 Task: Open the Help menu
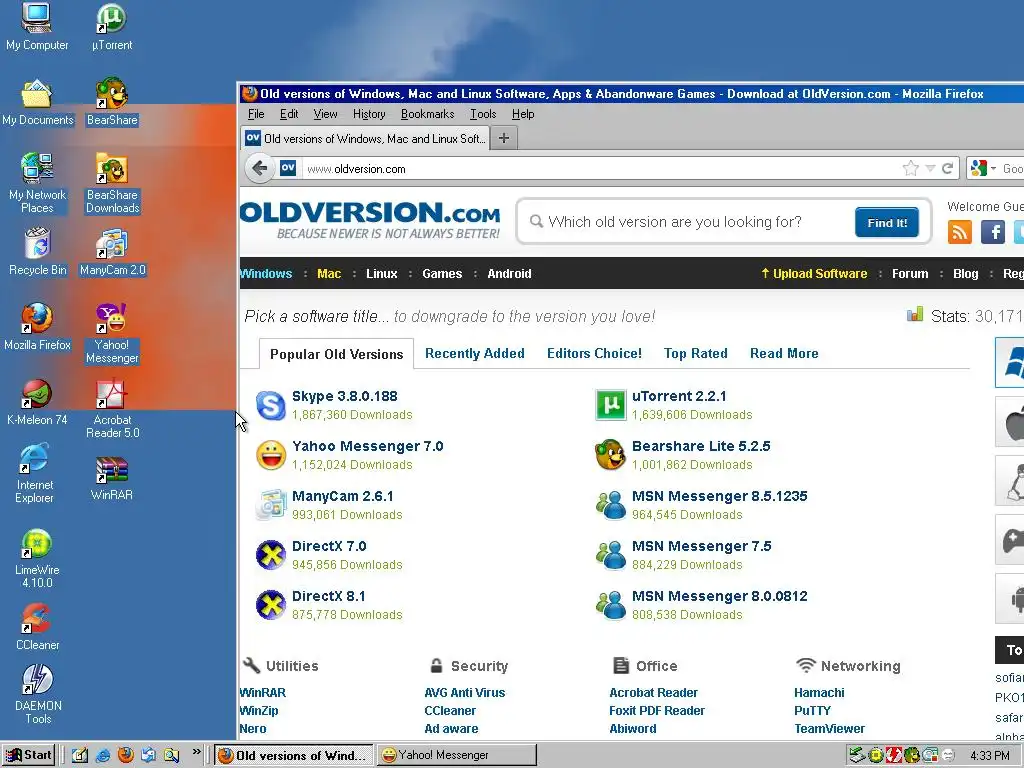click(522, 114)
